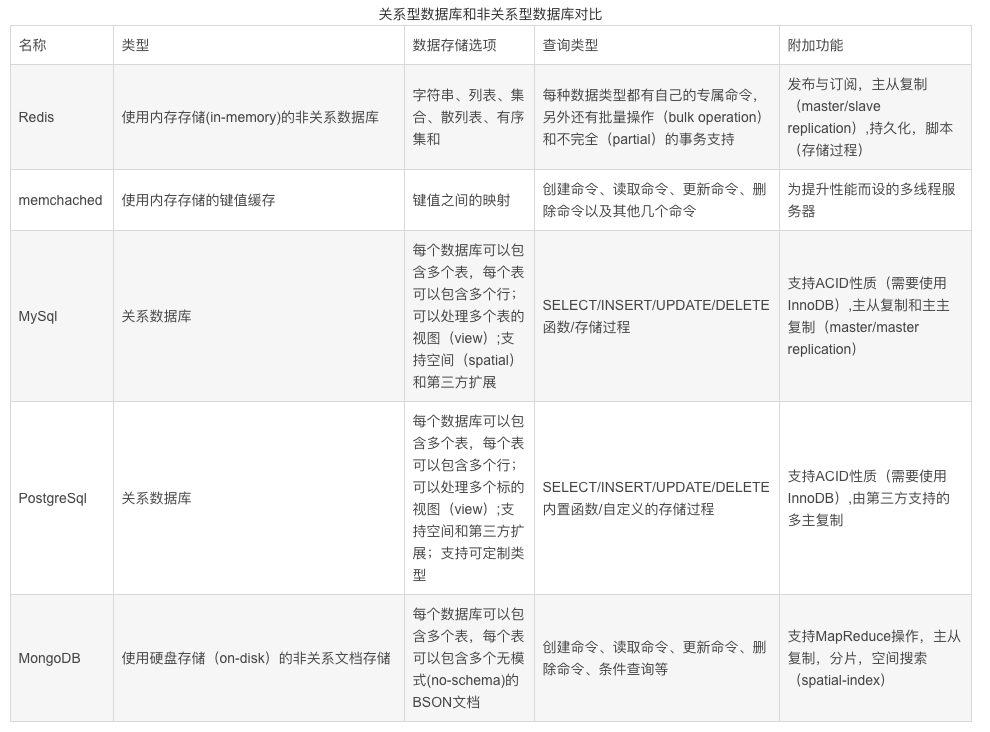Click memchached query cell 创建命令、读取命令
The image size is (990, 732).
tap(657, 200)
